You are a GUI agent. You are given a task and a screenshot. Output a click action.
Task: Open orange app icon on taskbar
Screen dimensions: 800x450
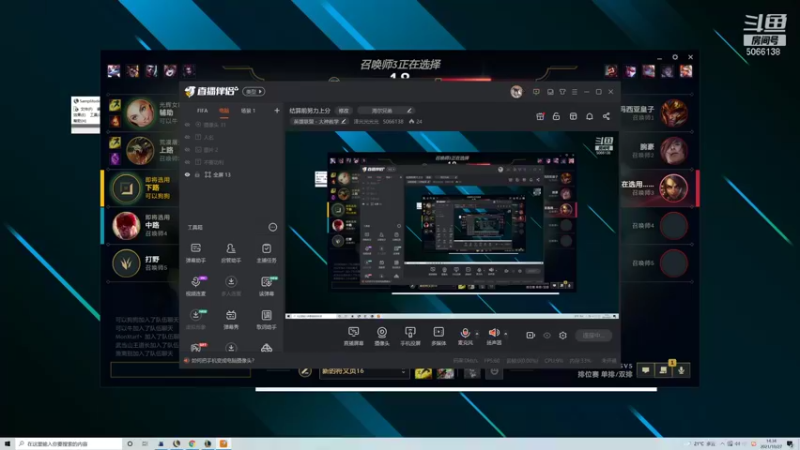coord(223,444)
